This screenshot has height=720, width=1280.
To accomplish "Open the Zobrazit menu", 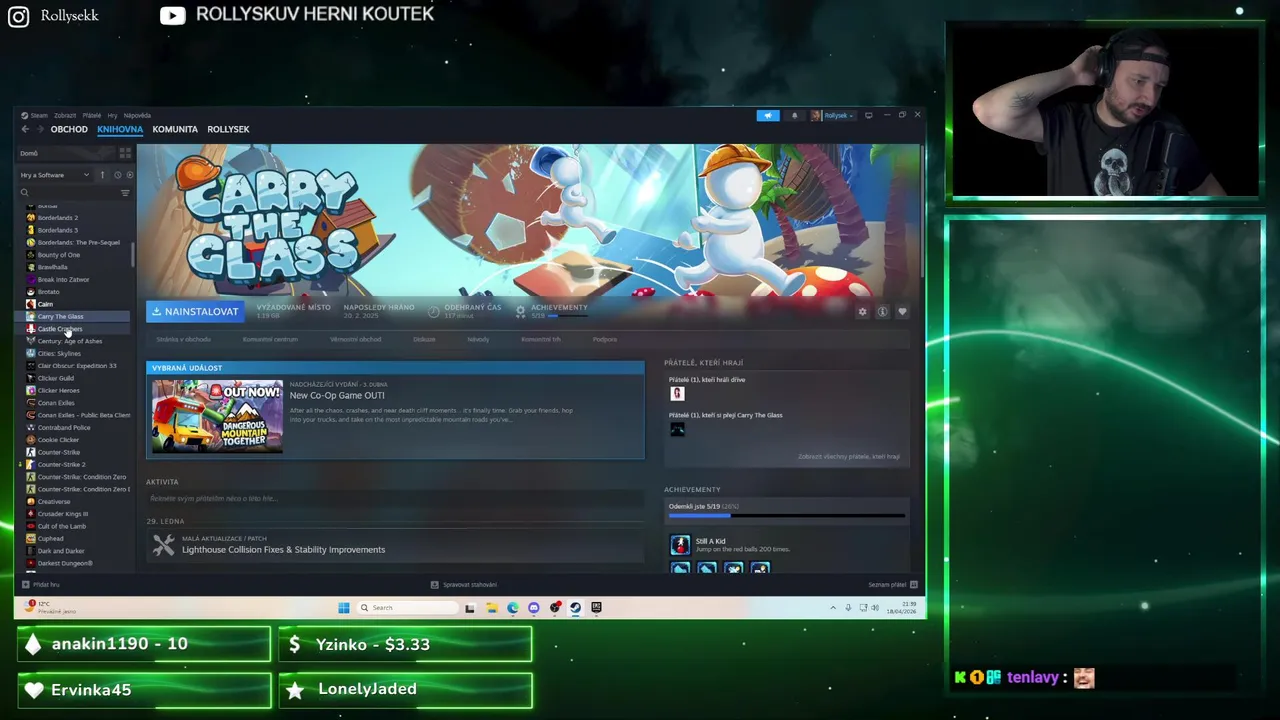I will 65,115.
